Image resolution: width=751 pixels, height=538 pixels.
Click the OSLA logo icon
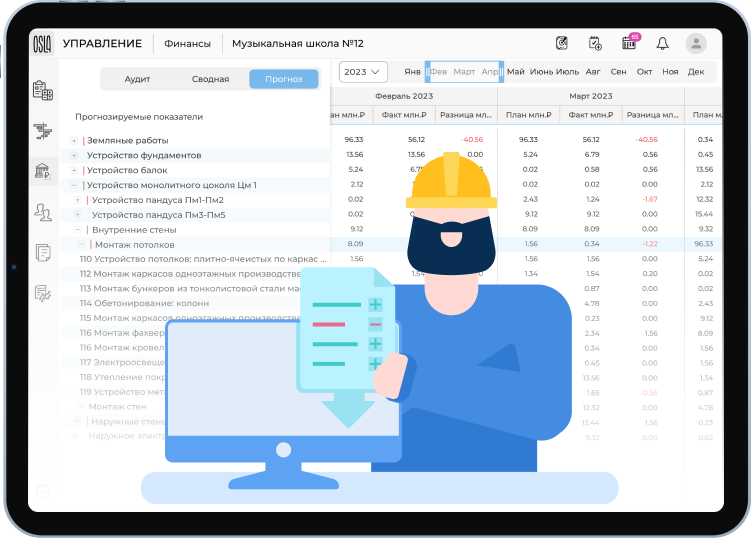pyautogui.click(x=42, y=44)
